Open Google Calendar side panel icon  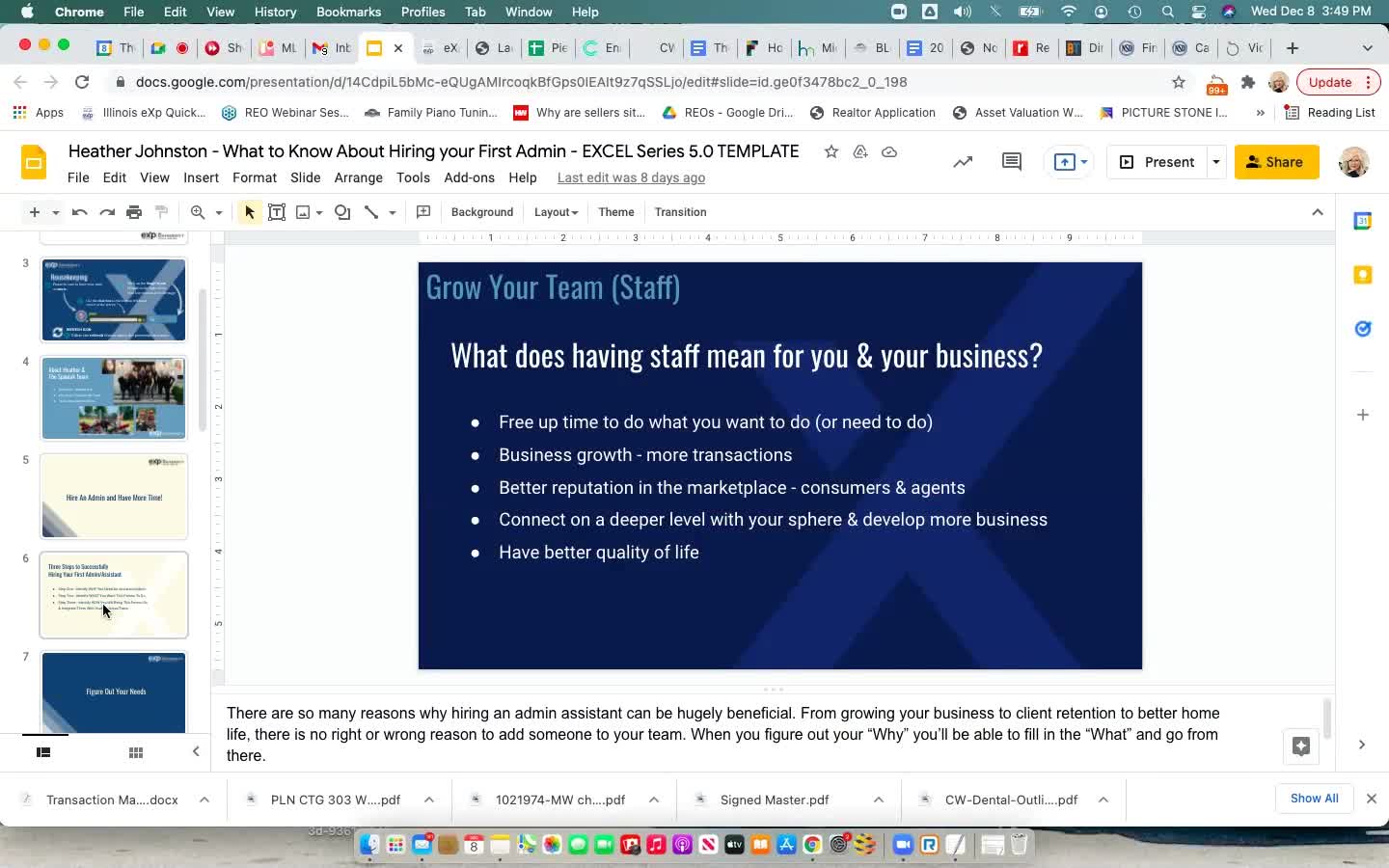pos(1363,221)
